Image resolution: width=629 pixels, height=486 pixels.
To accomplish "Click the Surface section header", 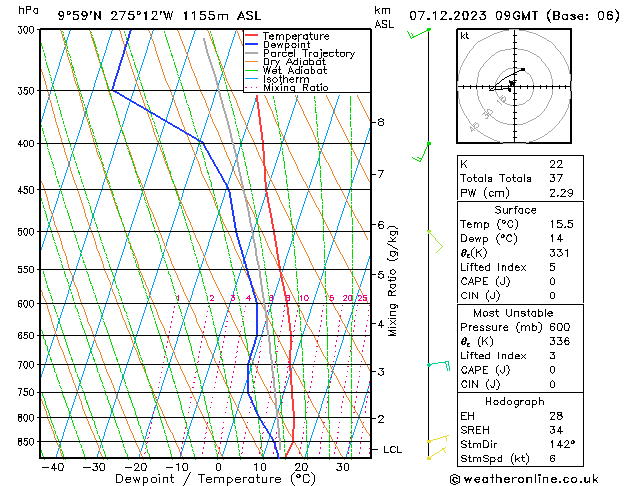I will coord(515,210).
